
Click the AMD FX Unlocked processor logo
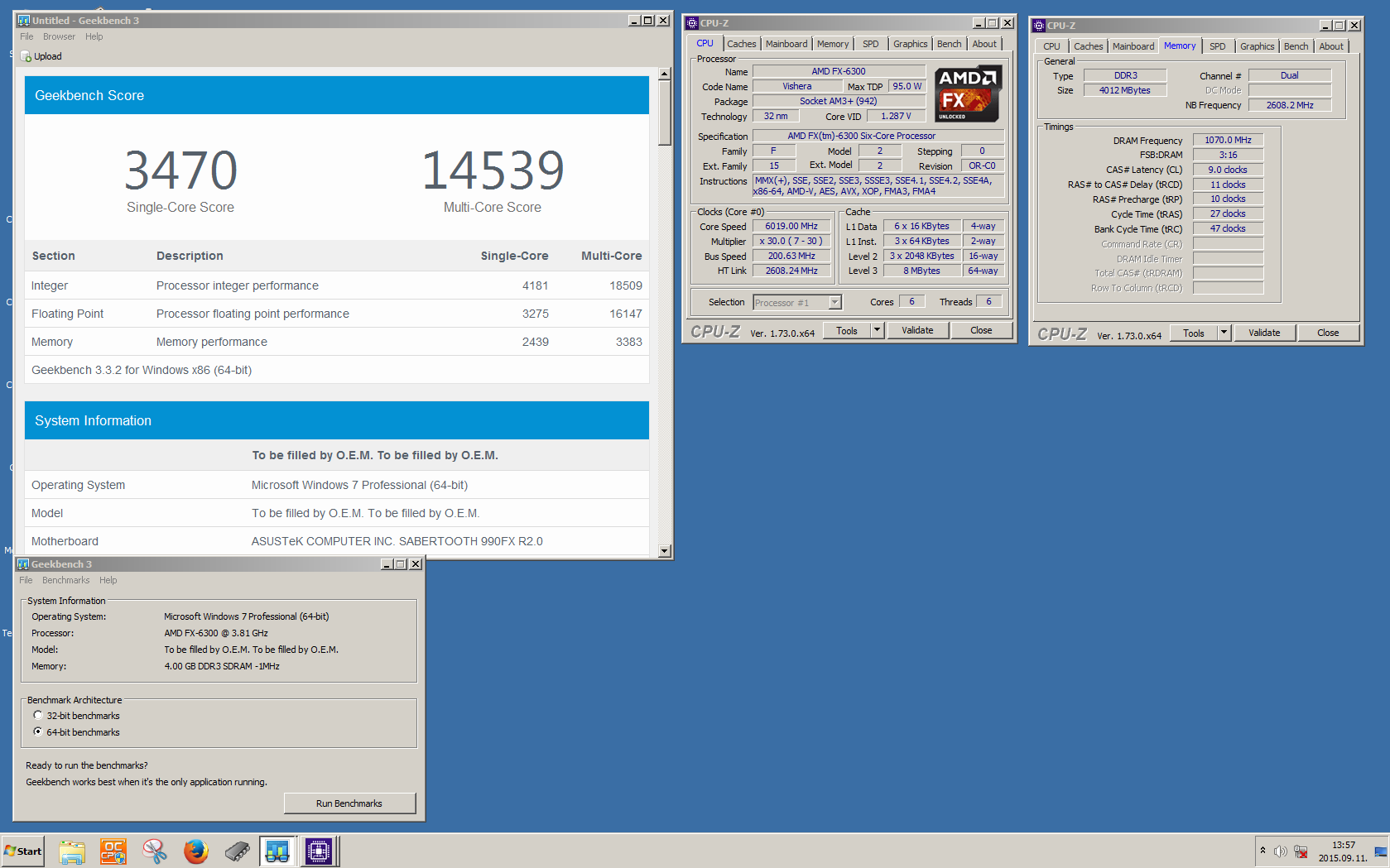click(968, 94)
